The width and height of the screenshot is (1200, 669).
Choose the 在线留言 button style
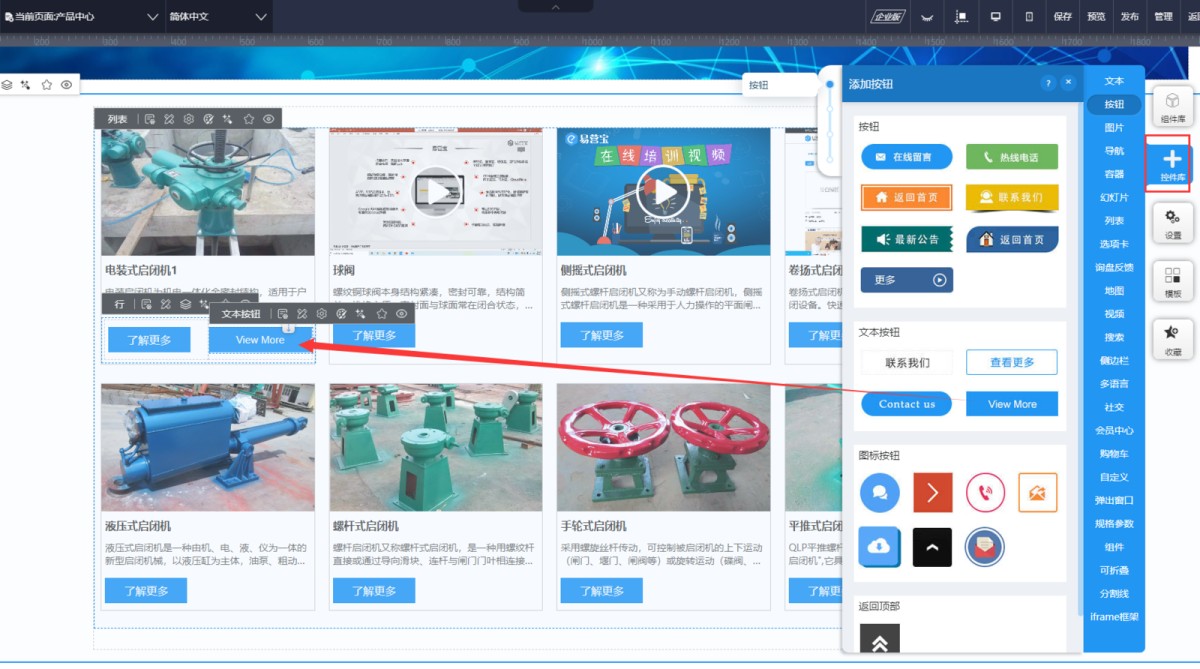click(x=906, y=157)
